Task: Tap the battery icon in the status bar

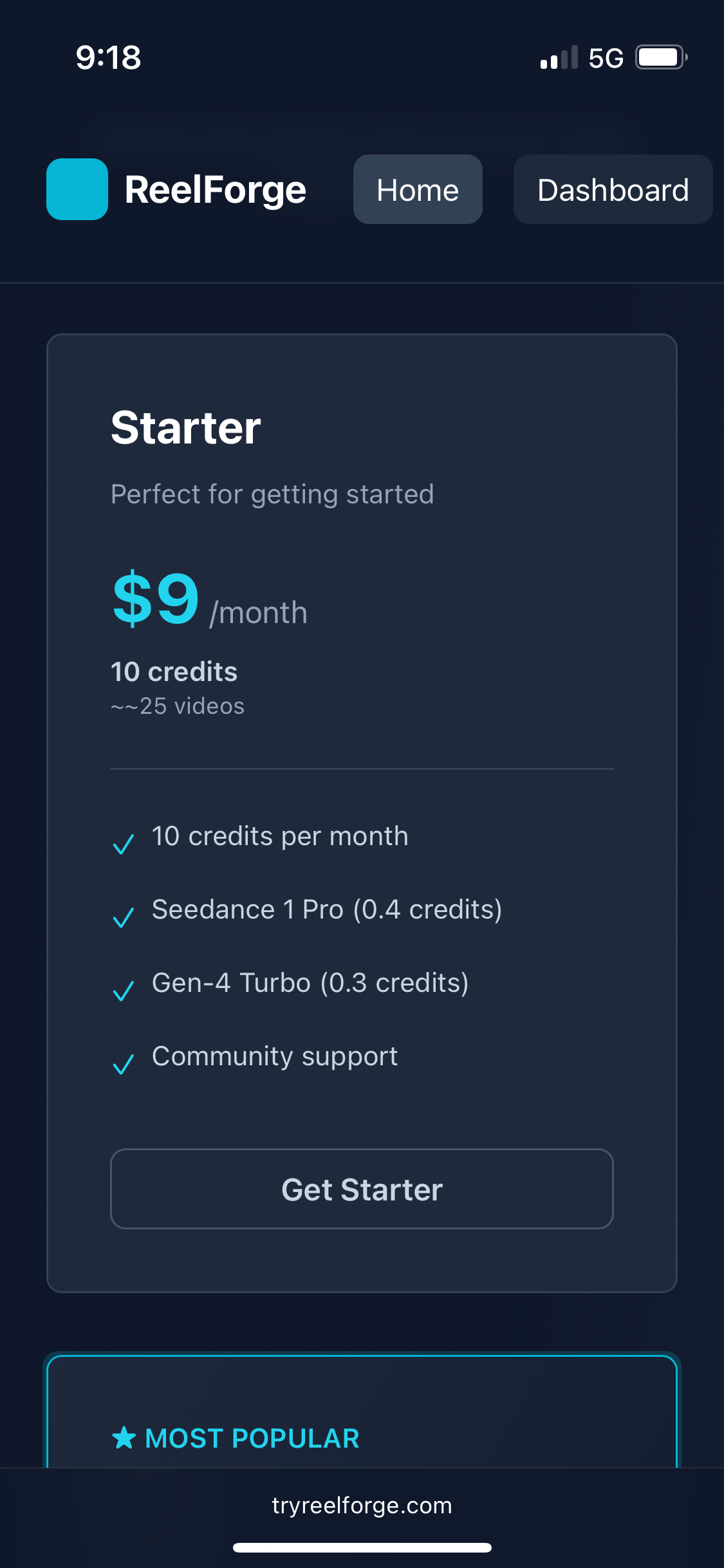Action: tap(658, 58)
